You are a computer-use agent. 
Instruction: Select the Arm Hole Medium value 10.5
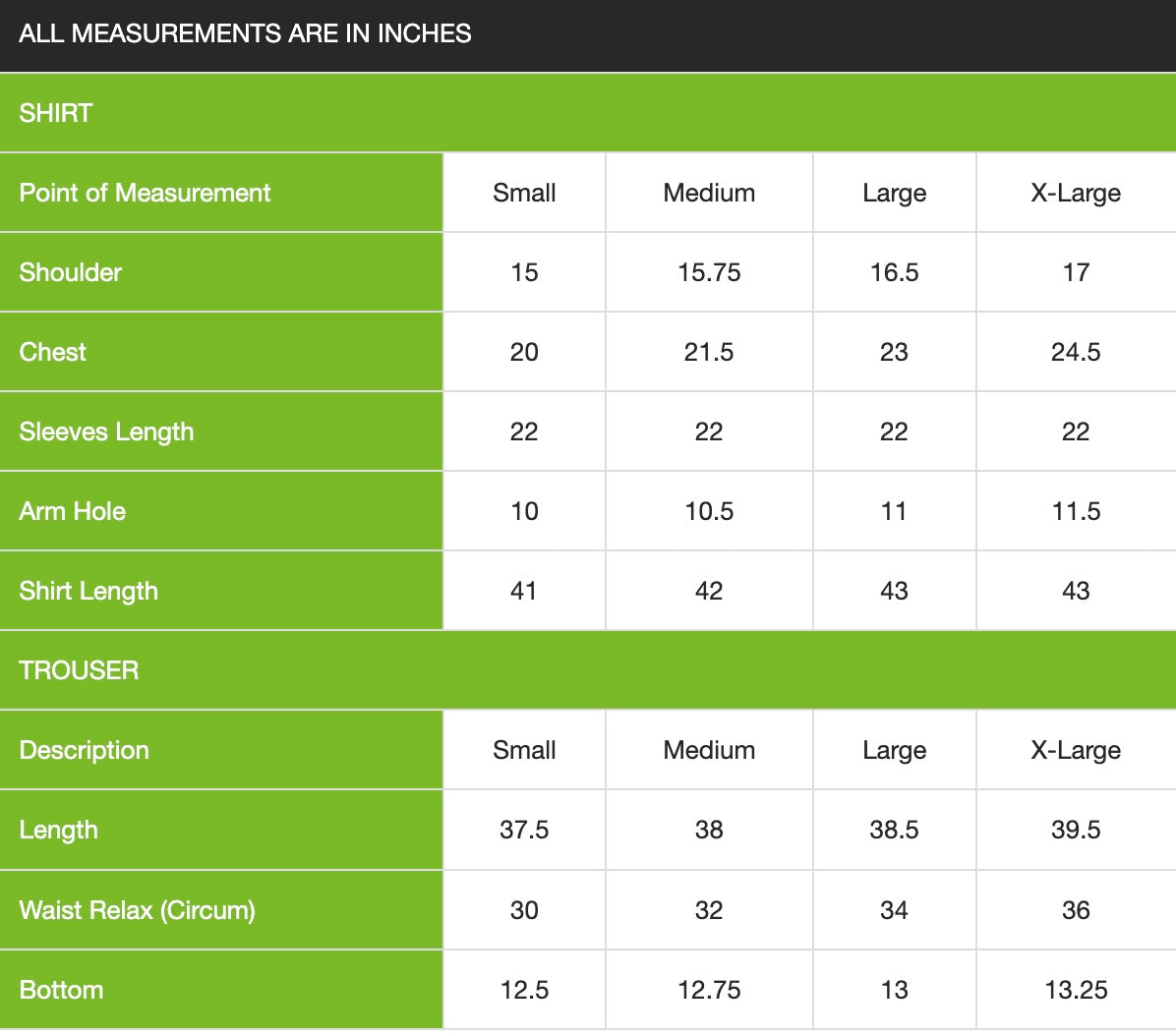coord(709,511)
